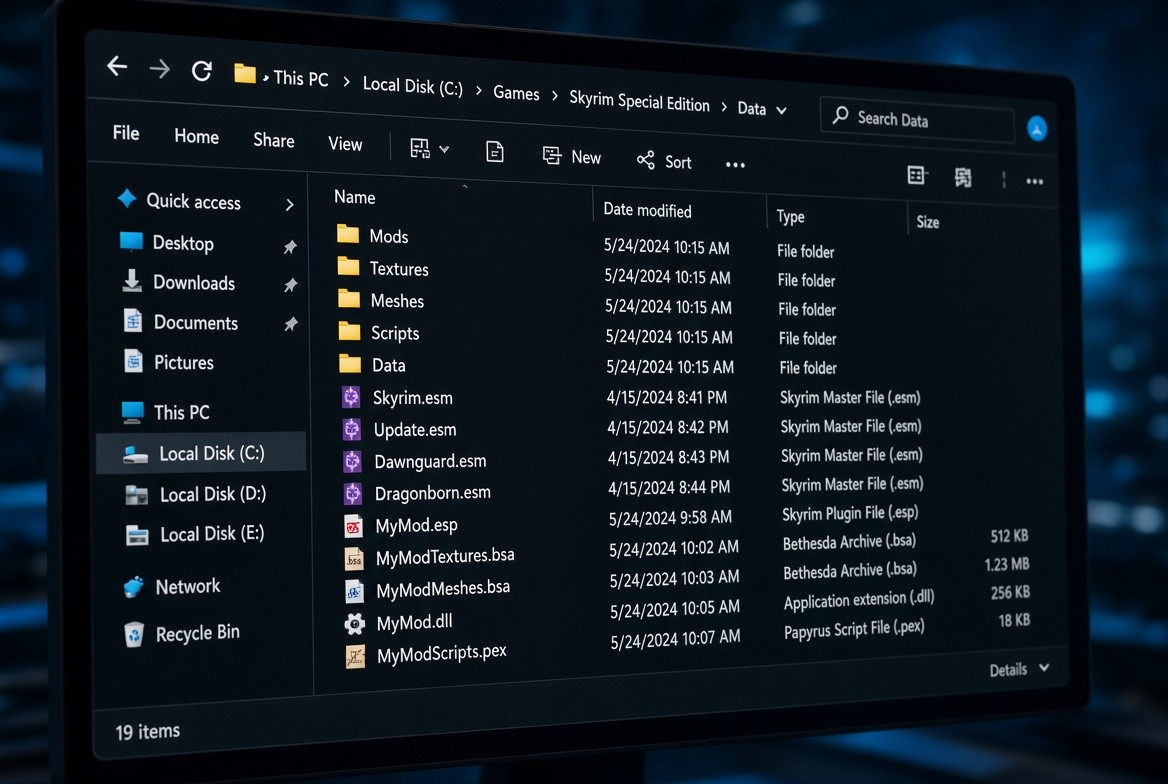The image size is (1168, 784).
Task: Select Dragonborn.esm file name
Action: [x=433, y=493]
